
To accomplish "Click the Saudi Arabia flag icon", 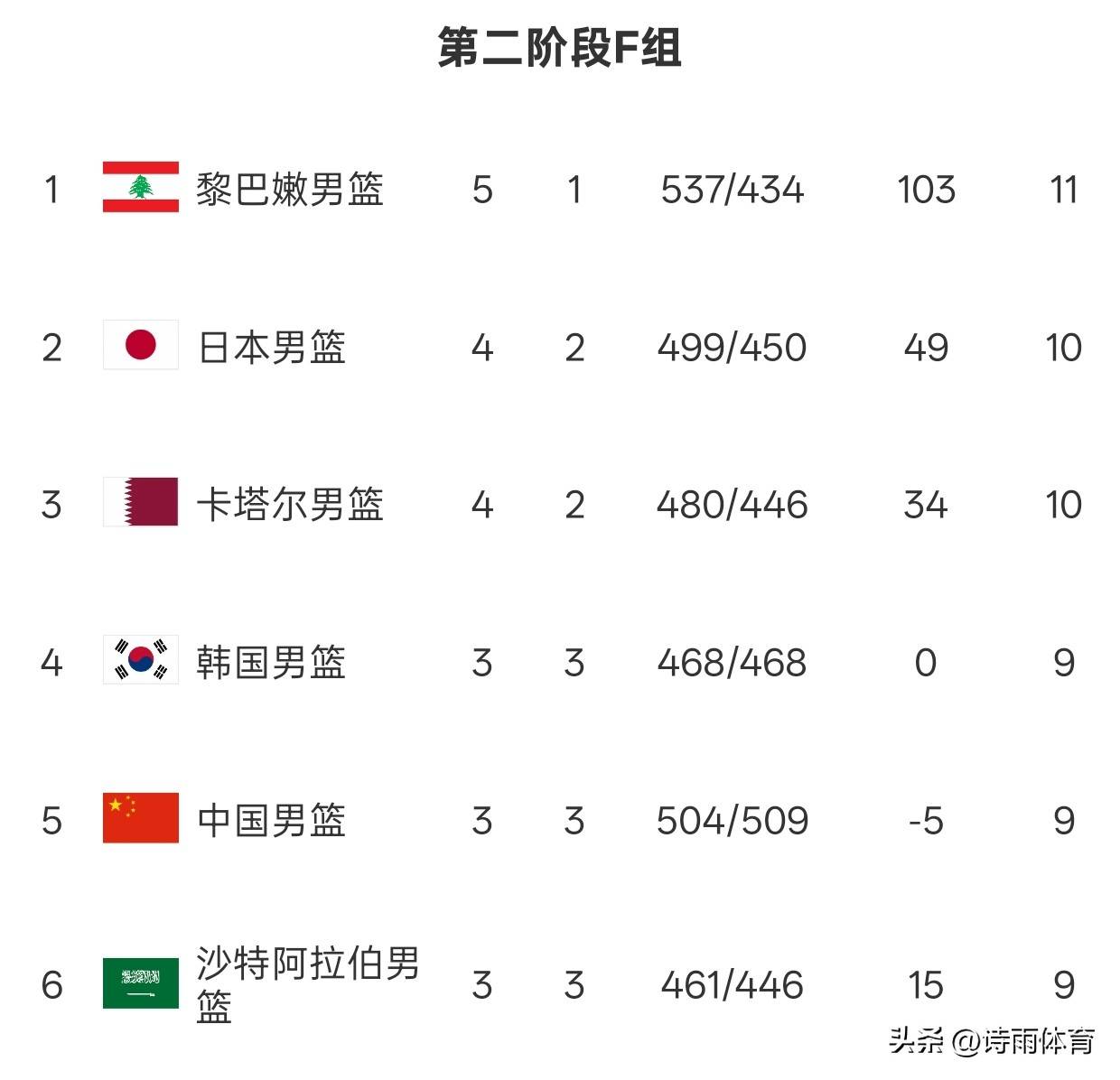I will pyautogui.click(x=141, y=983).
